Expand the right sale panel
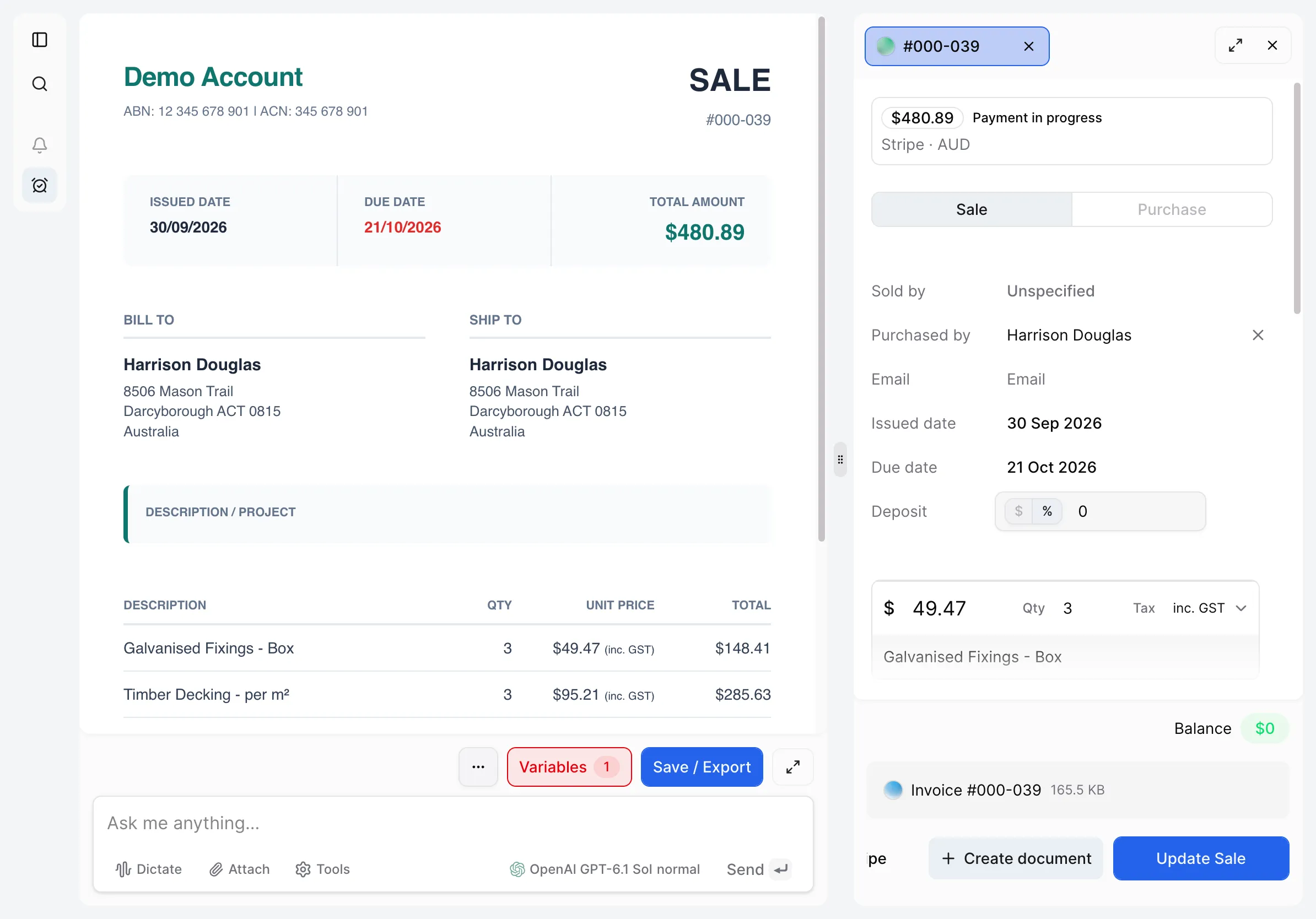 pyautogui.click(x=1235, y=45)
